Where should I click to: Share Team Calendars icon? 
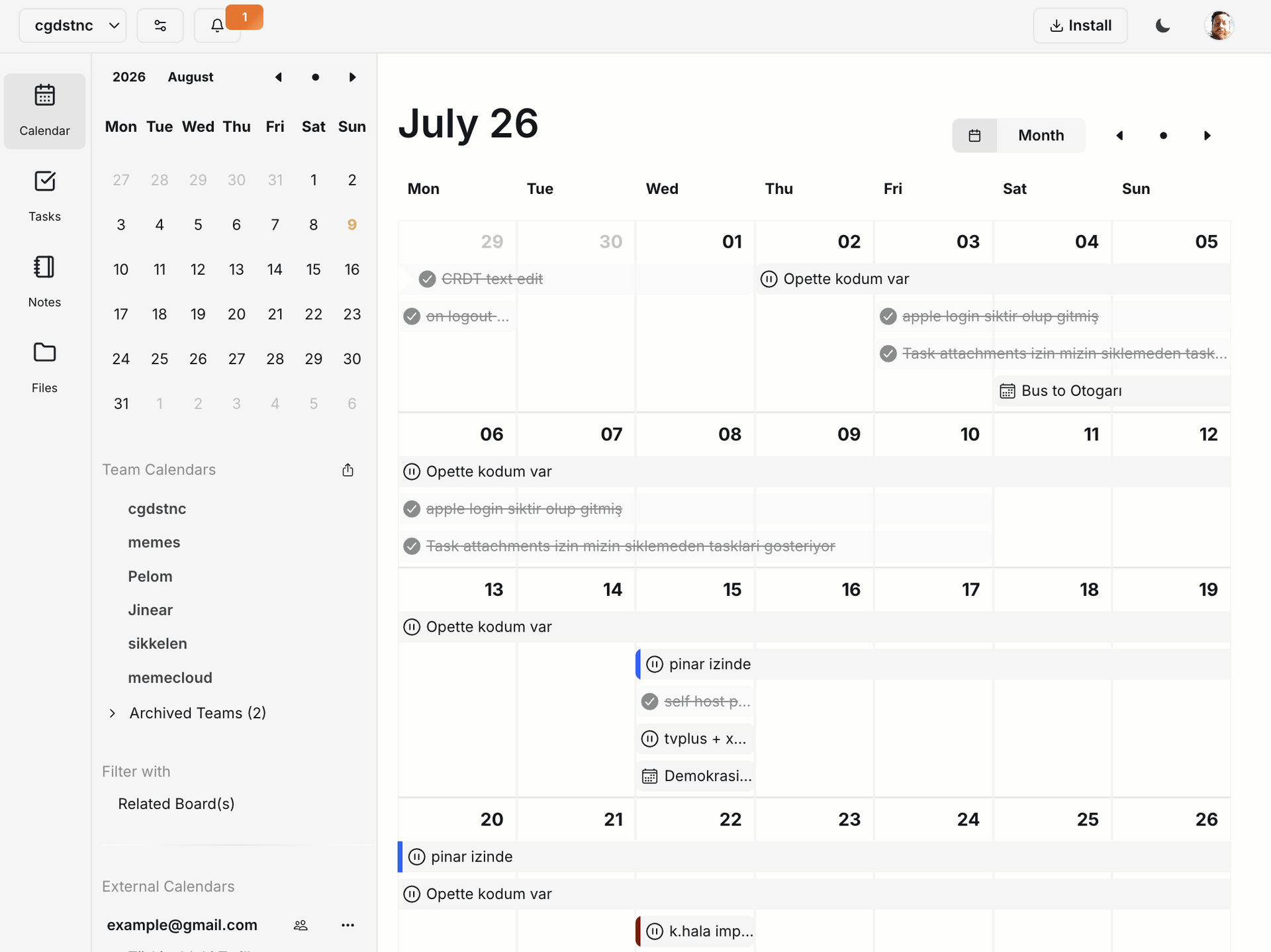[x=348, y=470]
